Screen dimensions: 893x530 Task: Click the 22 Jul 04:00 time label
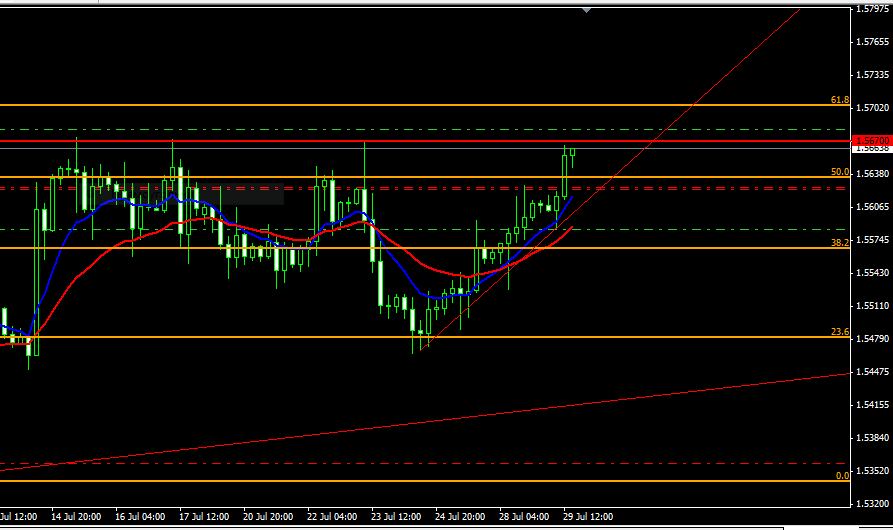[x=332, y=517]
